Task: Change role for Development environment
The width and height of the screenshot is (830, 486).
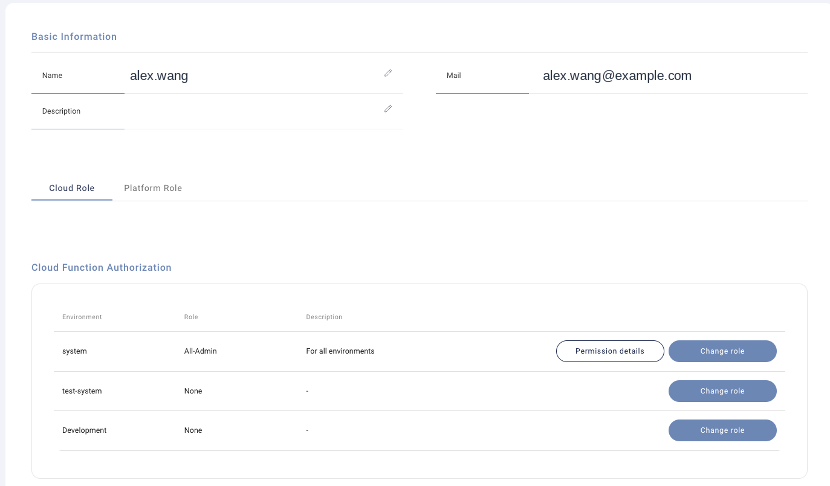Action: click(x=723, y=430)
